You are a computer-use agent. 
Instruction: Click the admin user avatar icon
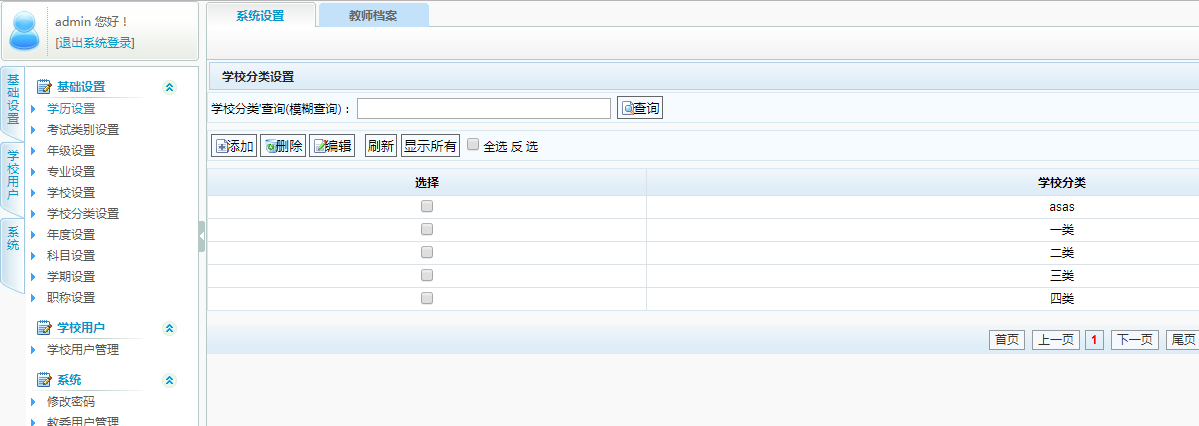click(26, 31)
